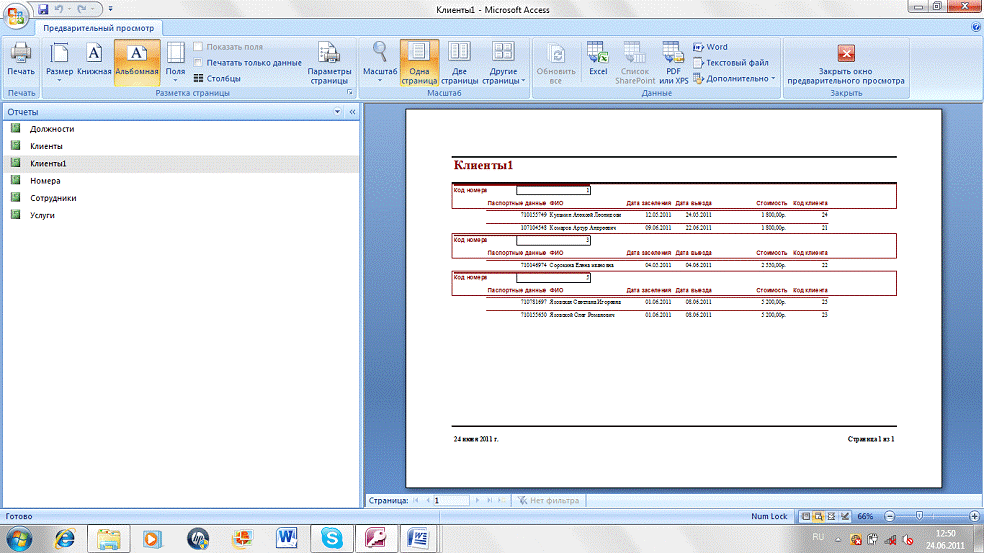
Task: Switch to Design view status bar icon
Action: pos(845,516)
